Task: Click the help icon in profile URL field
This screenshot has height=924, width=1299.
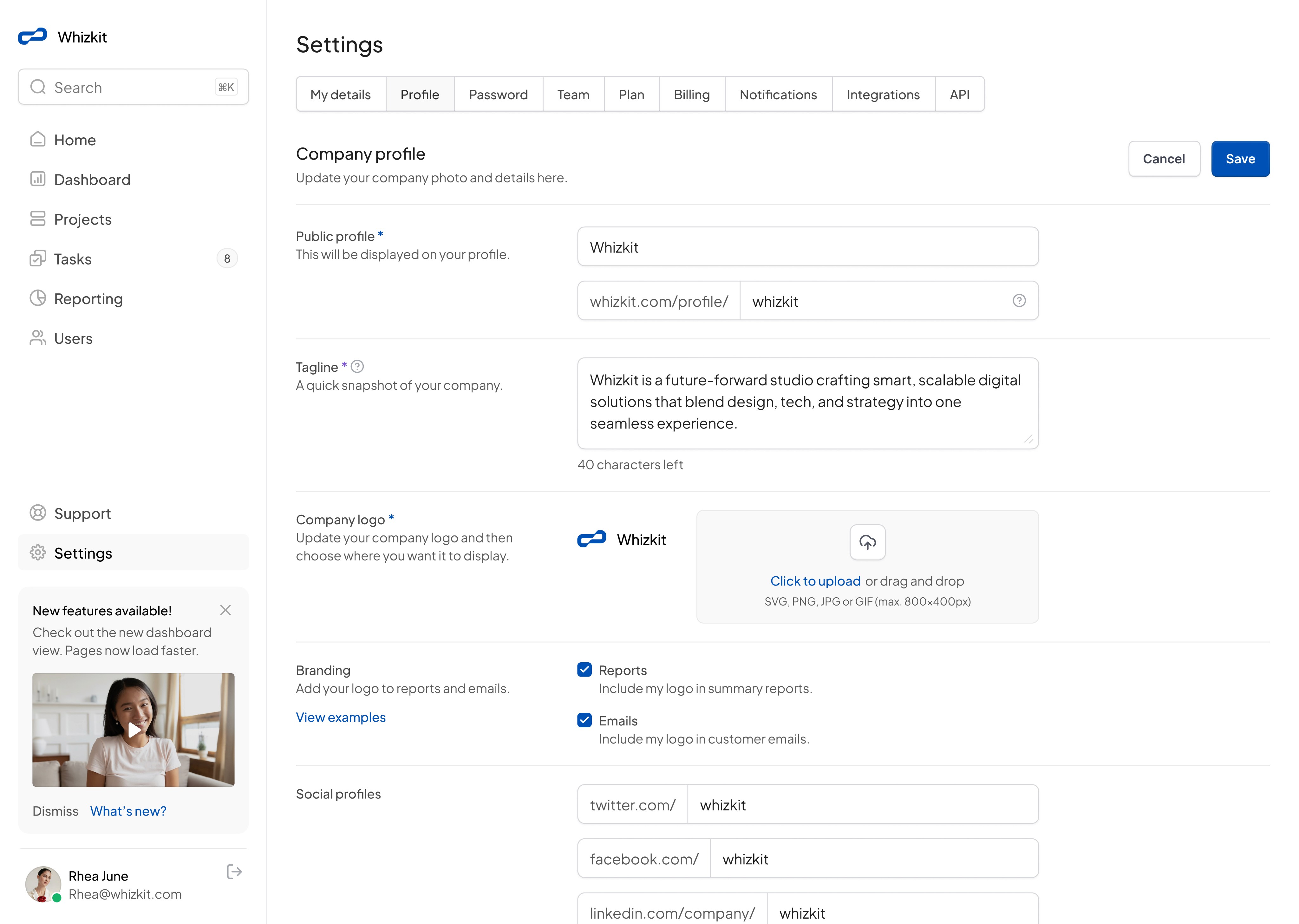Action: tap(1019, 300)
